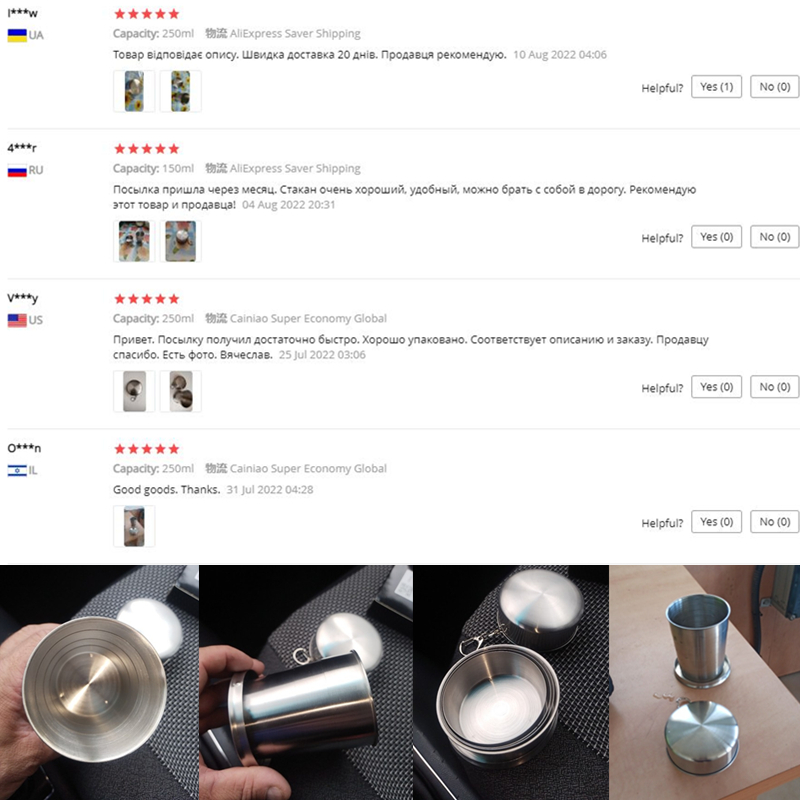Click the Israel flag icon beside IL
Image resolution: width=800 pixels, height=800 pixels.
coord(16,470)
